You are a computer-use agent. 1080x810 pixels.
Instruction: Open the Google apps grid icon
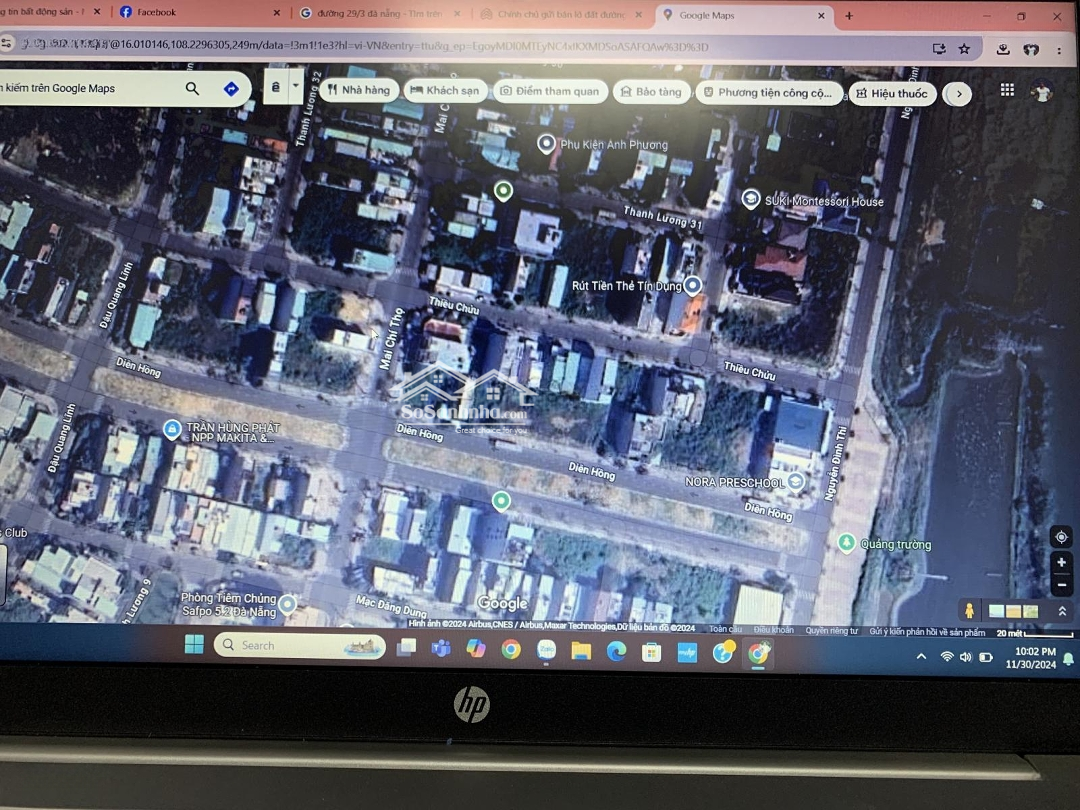(1007, 90)
